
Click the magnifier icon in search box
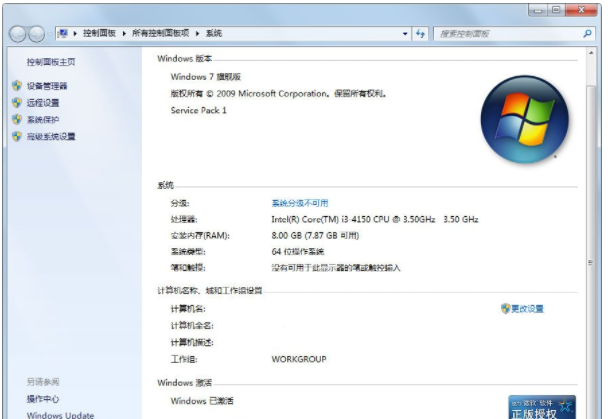587,33
